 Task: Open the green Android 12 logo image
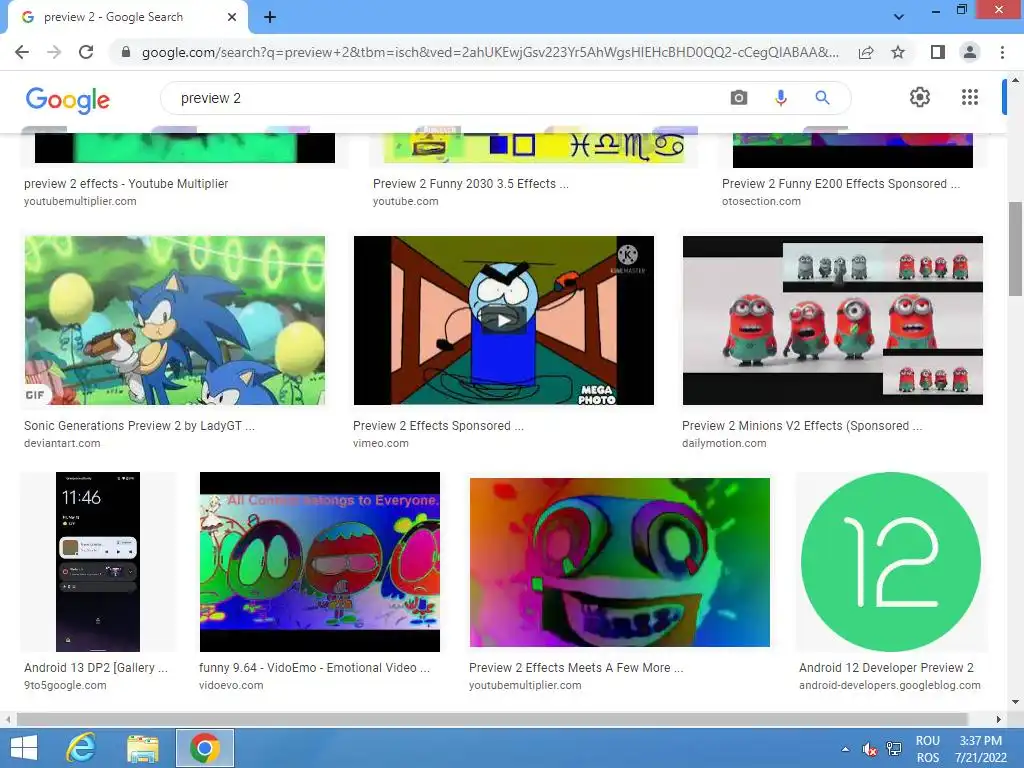click(x=891, y=562)
